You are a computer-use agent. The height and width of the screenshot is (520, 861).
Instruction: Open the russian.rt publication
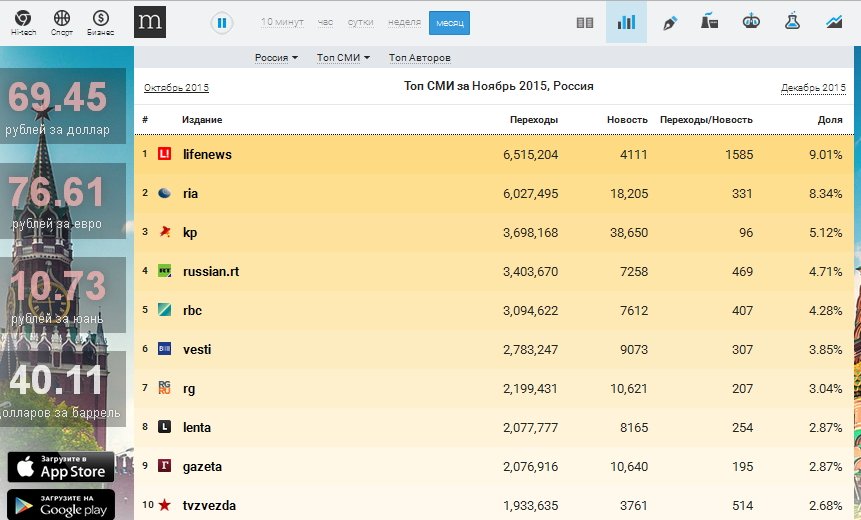click(211, 271)
